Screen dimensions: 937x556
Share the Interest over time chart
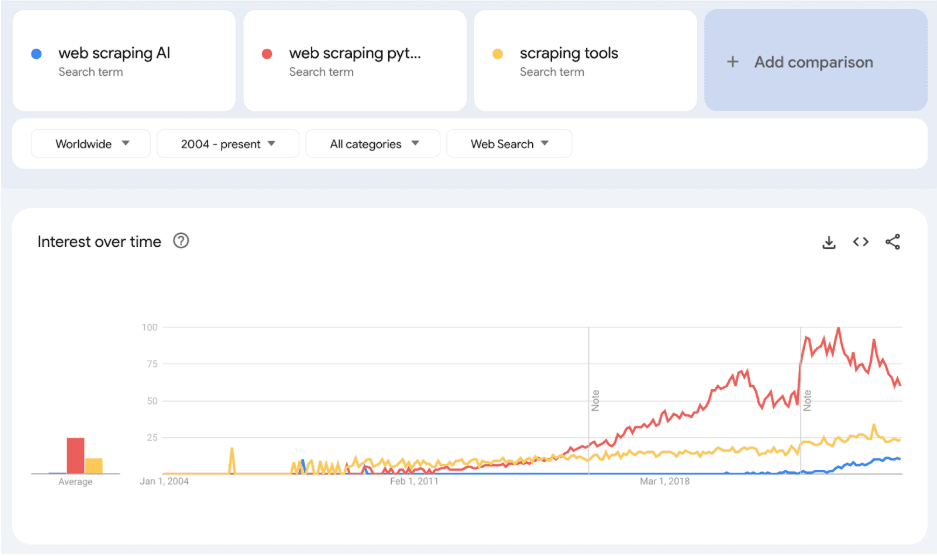(893, 242)
